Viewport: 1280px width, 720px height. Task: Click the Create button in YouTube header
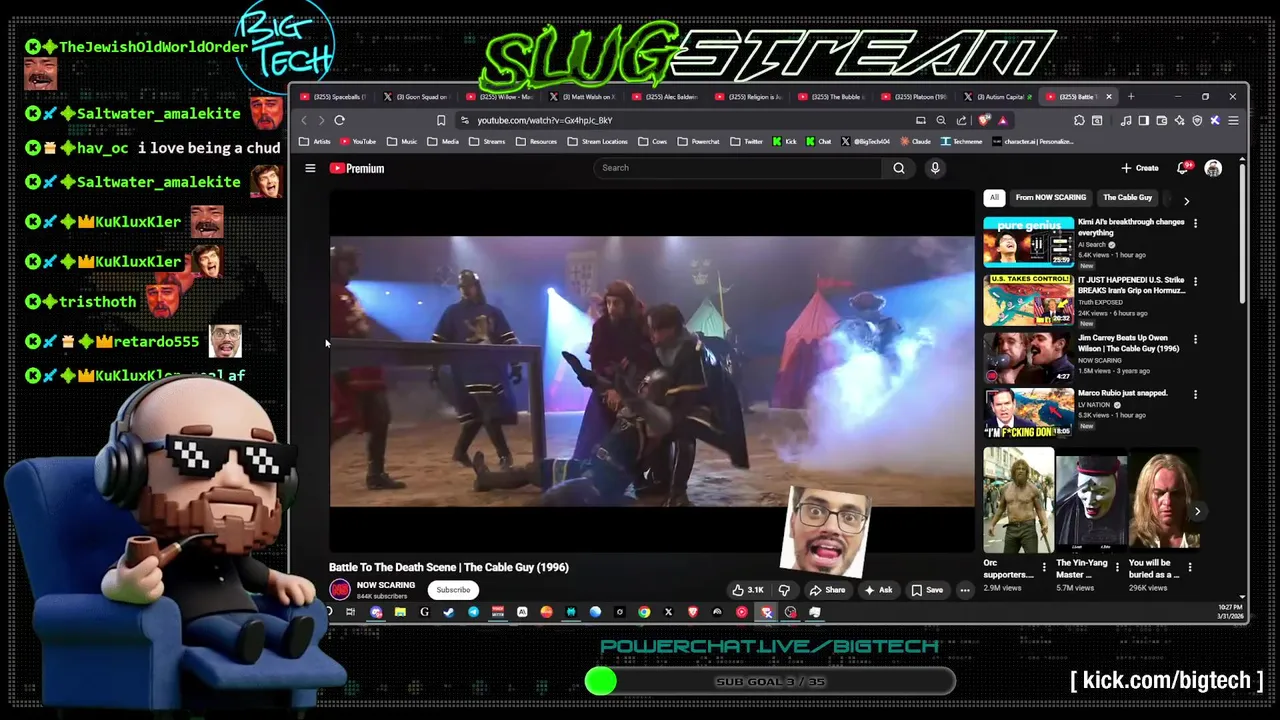click(x=1140, y=168)
